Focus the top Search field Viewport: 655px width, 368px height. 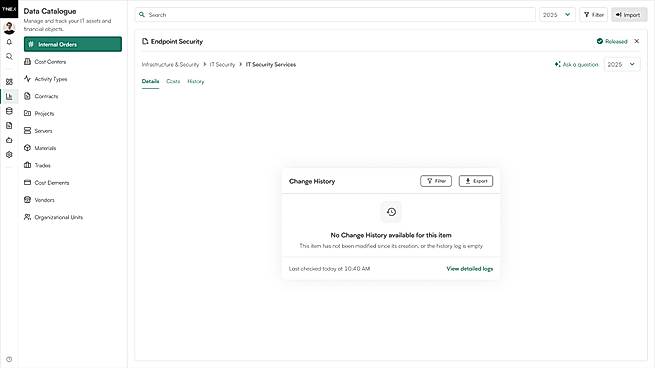point(335,15)
